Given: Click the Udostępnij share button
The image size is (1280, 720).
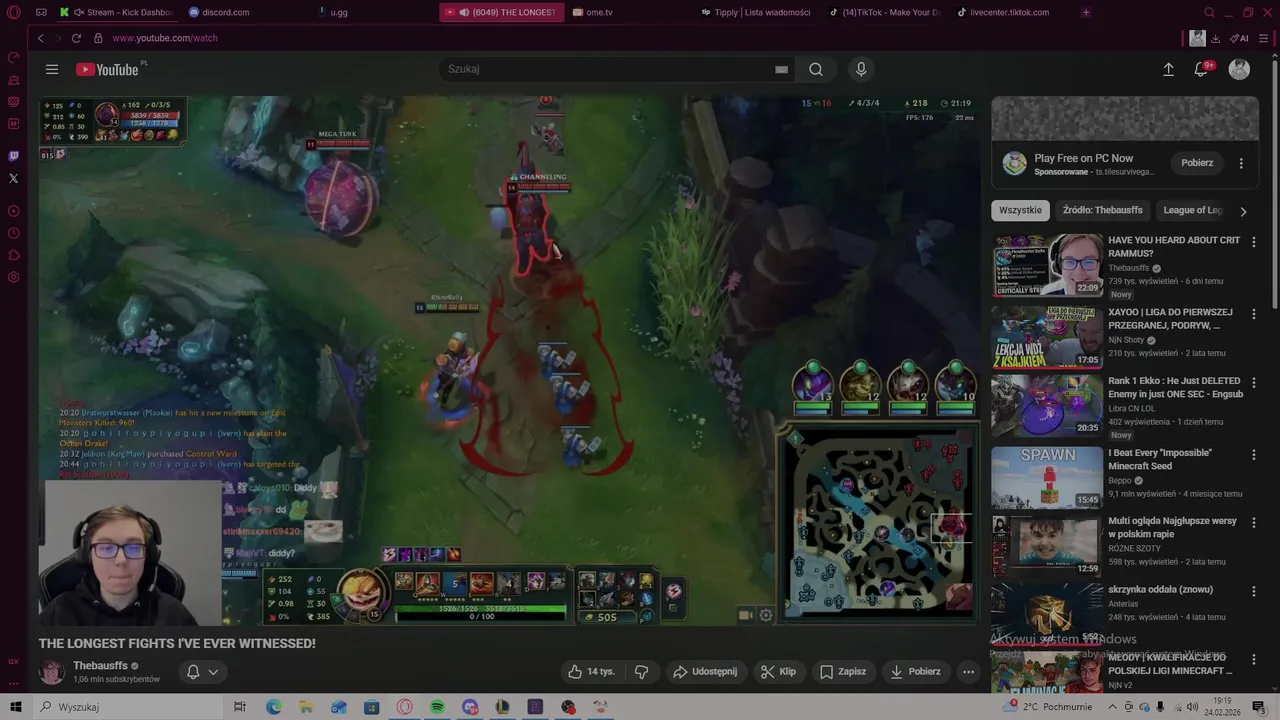Looking at the screenshot, I should tap(705, 671).
